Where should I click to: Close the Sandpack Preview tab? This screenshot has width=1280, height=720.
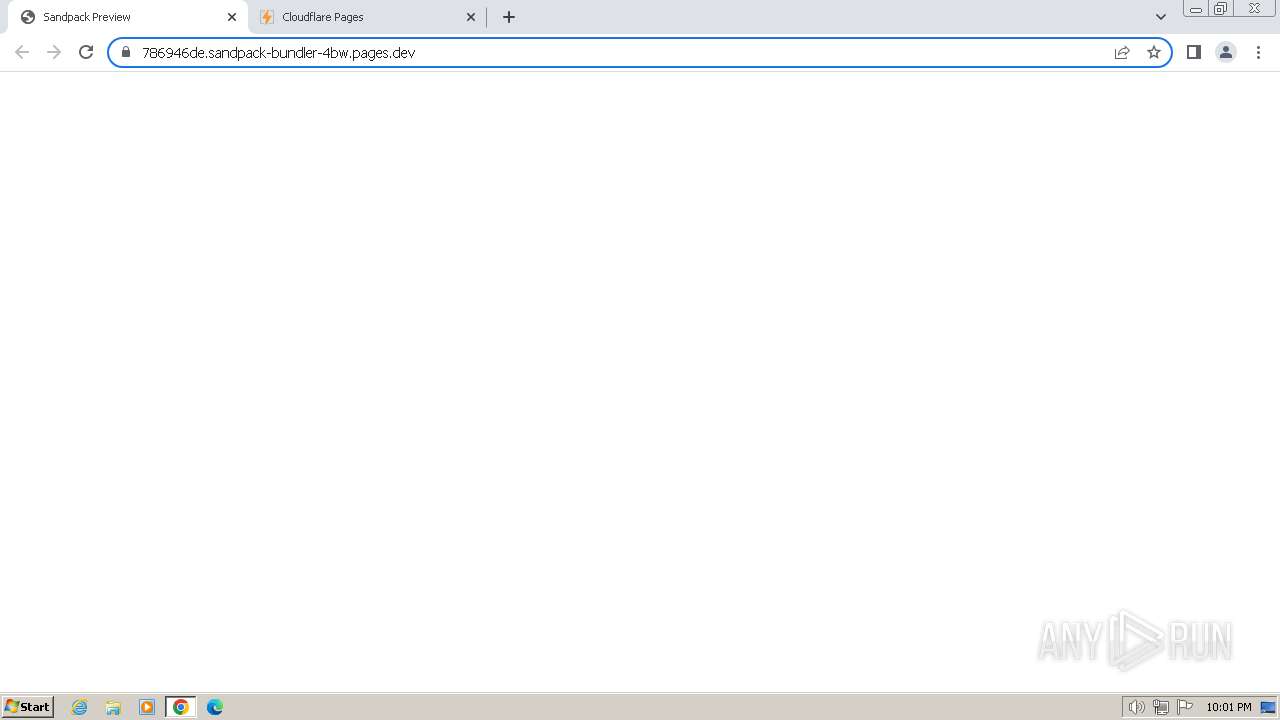232,17
